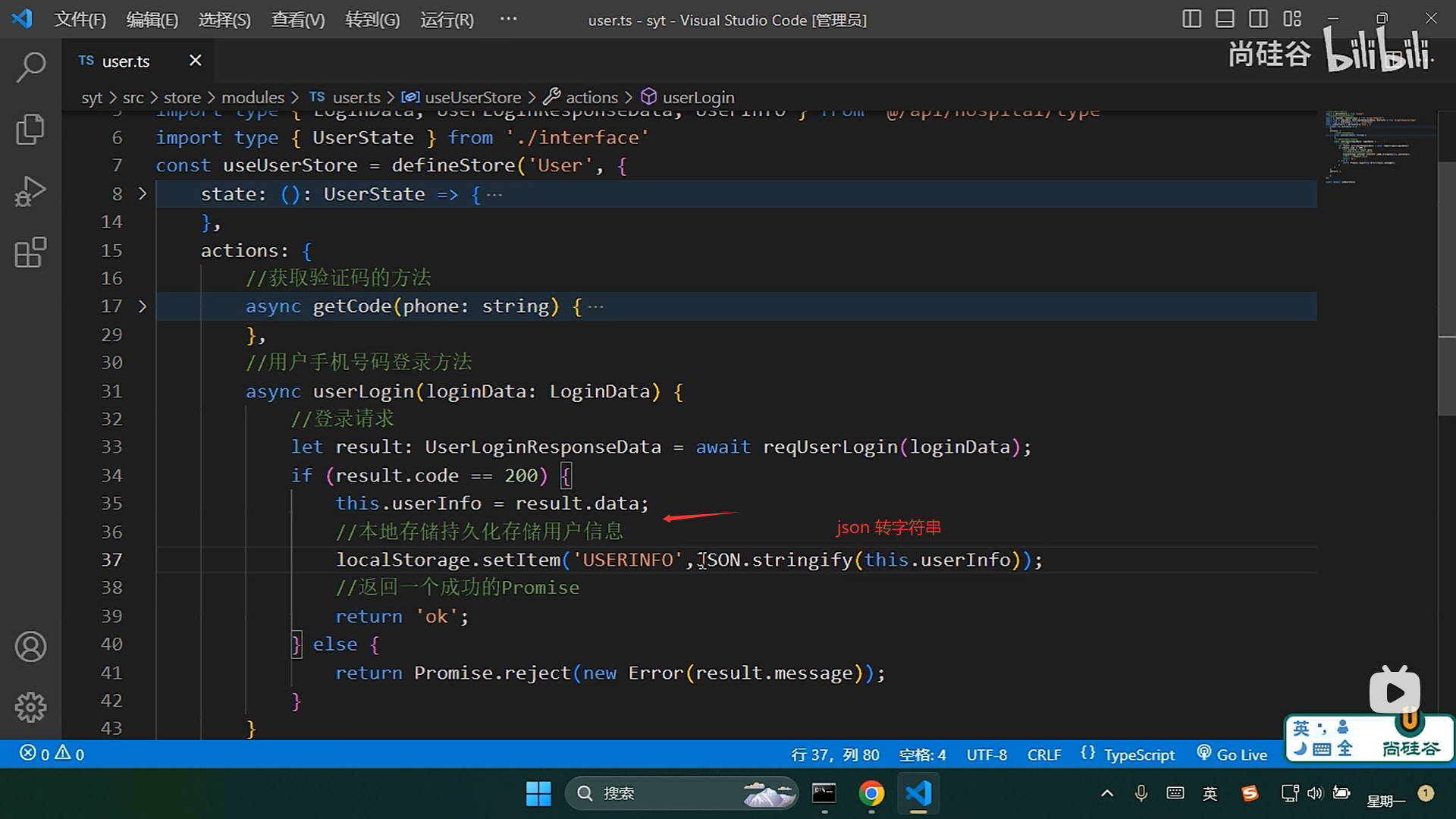The image size is (1456, 819).
Task: Open the Search view in the activity bar
Action: [30, 67]
